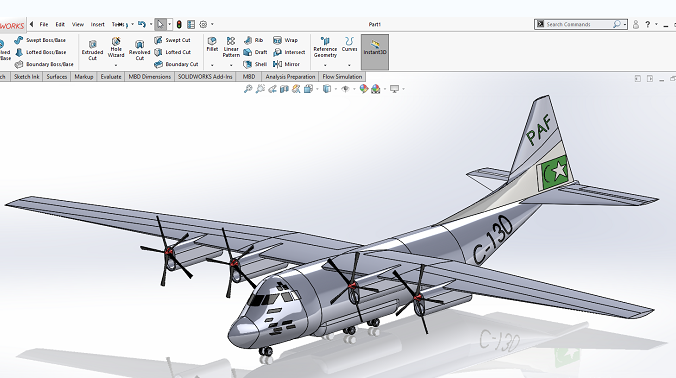Viewport: 676px width, 378px height.
Task: Select the Lofted Cut tool
Action: coord(172,52)
